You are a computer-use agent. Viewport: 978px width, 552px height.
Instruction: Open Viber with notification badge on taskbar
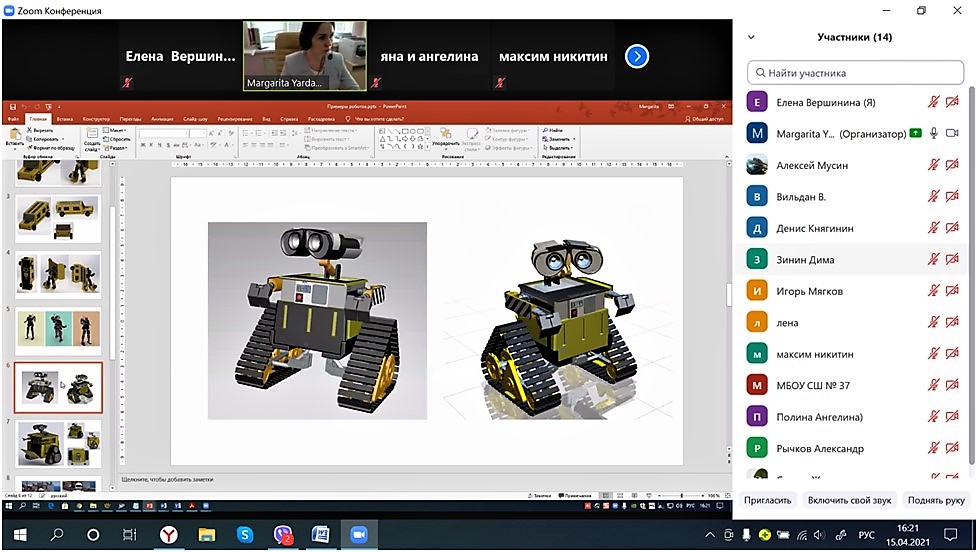click(283, 535)
